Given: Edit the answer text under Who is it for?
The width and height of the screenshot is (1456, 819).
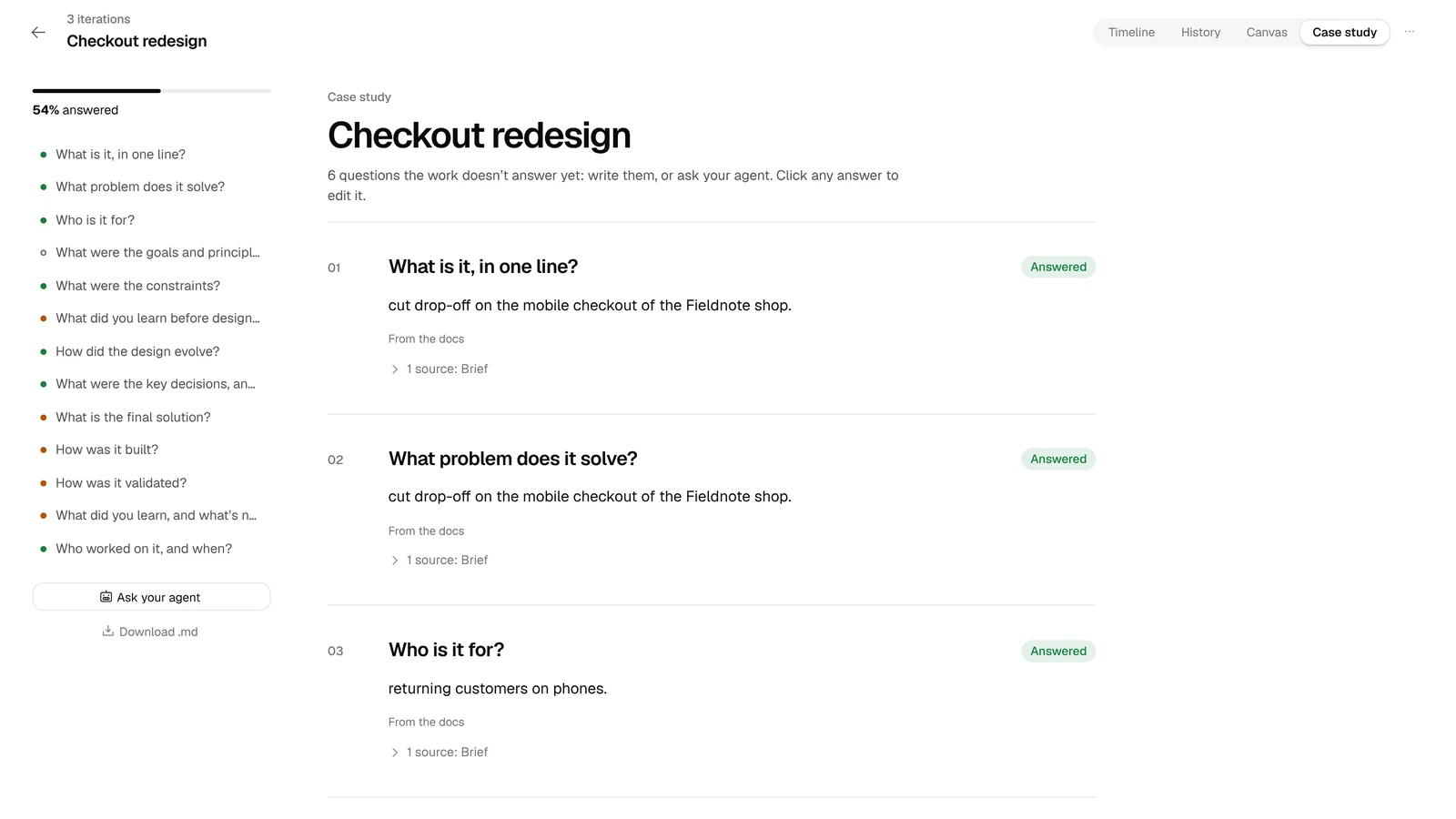Looking at the screenshot, I should tap(498, 689).
